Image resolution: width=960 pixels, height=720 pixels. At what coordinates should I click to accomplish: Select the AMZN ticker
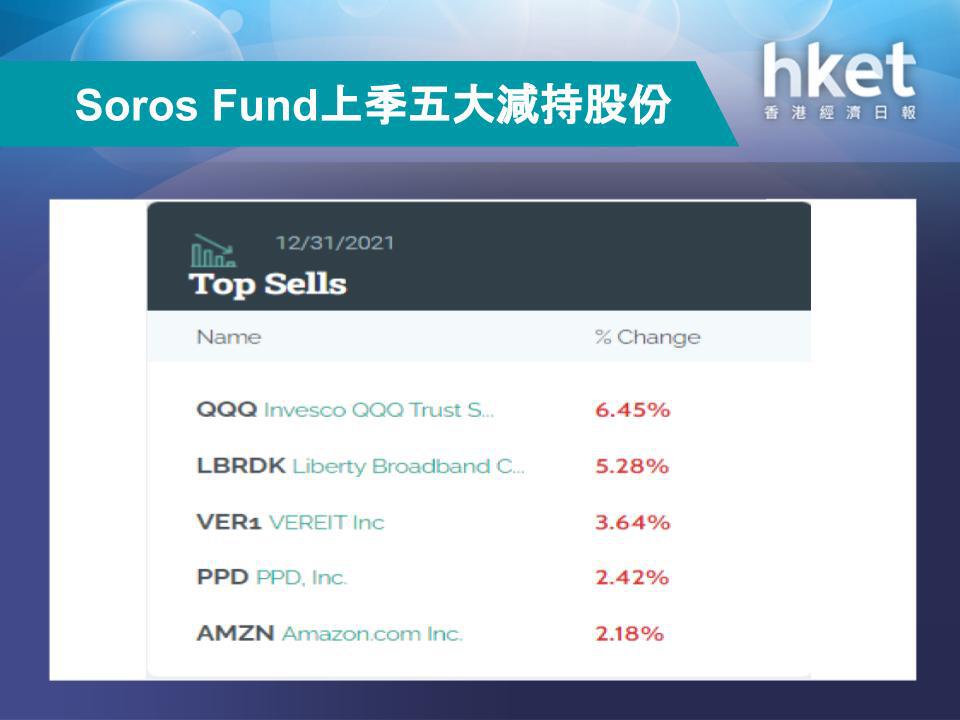pyautogui.click(x=235, y=633)
